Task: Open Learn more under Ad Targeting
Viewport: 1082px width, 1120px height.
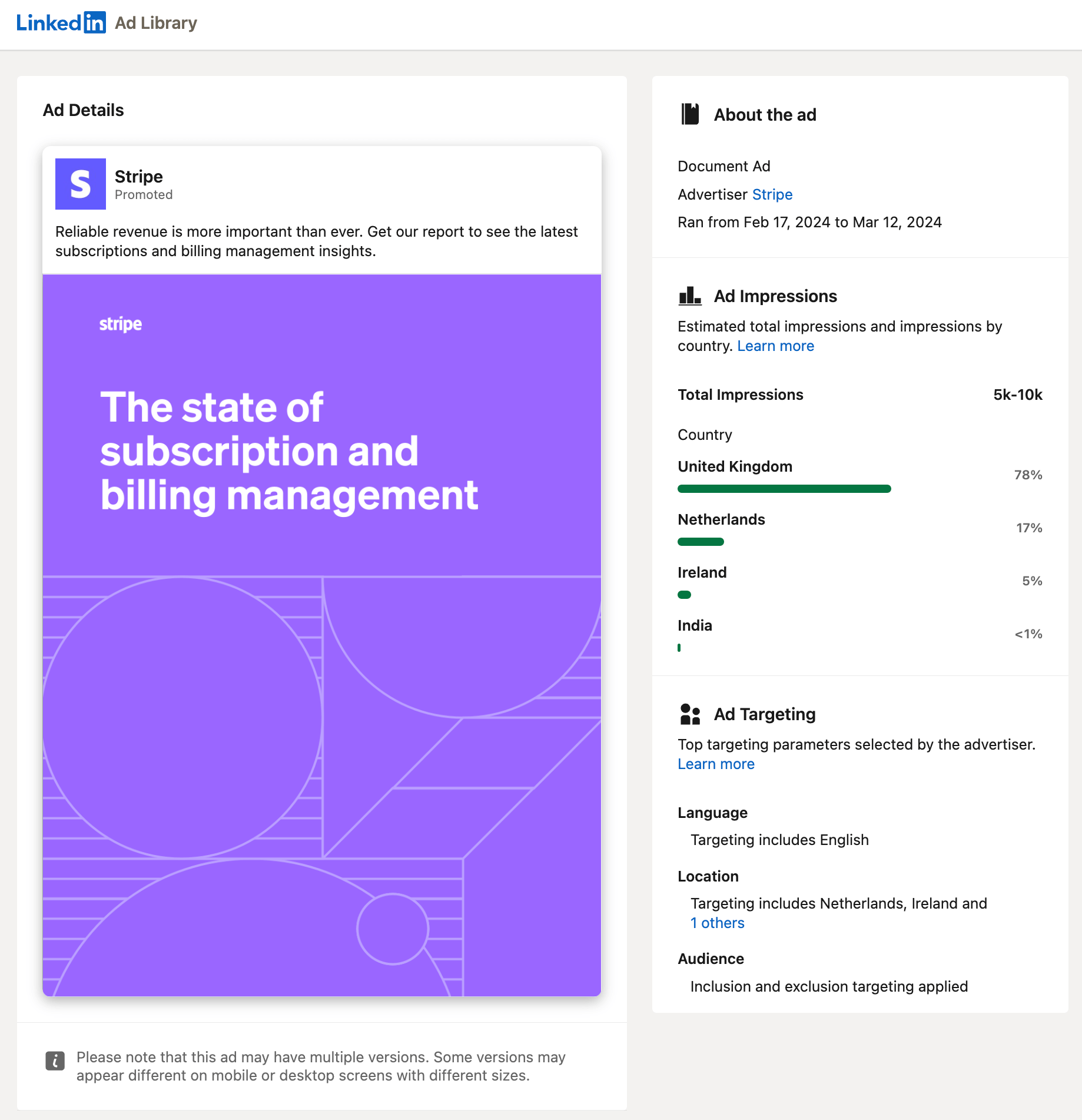Action: pyautogui.click(x=716, y=764)
